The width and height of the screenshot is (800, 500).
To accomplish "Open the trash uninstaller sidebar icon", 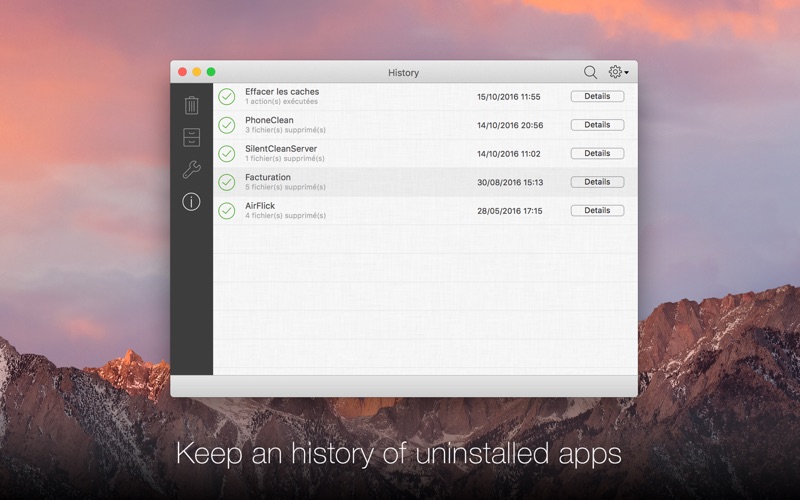I will pyautogui.click(x=191, y=105).
